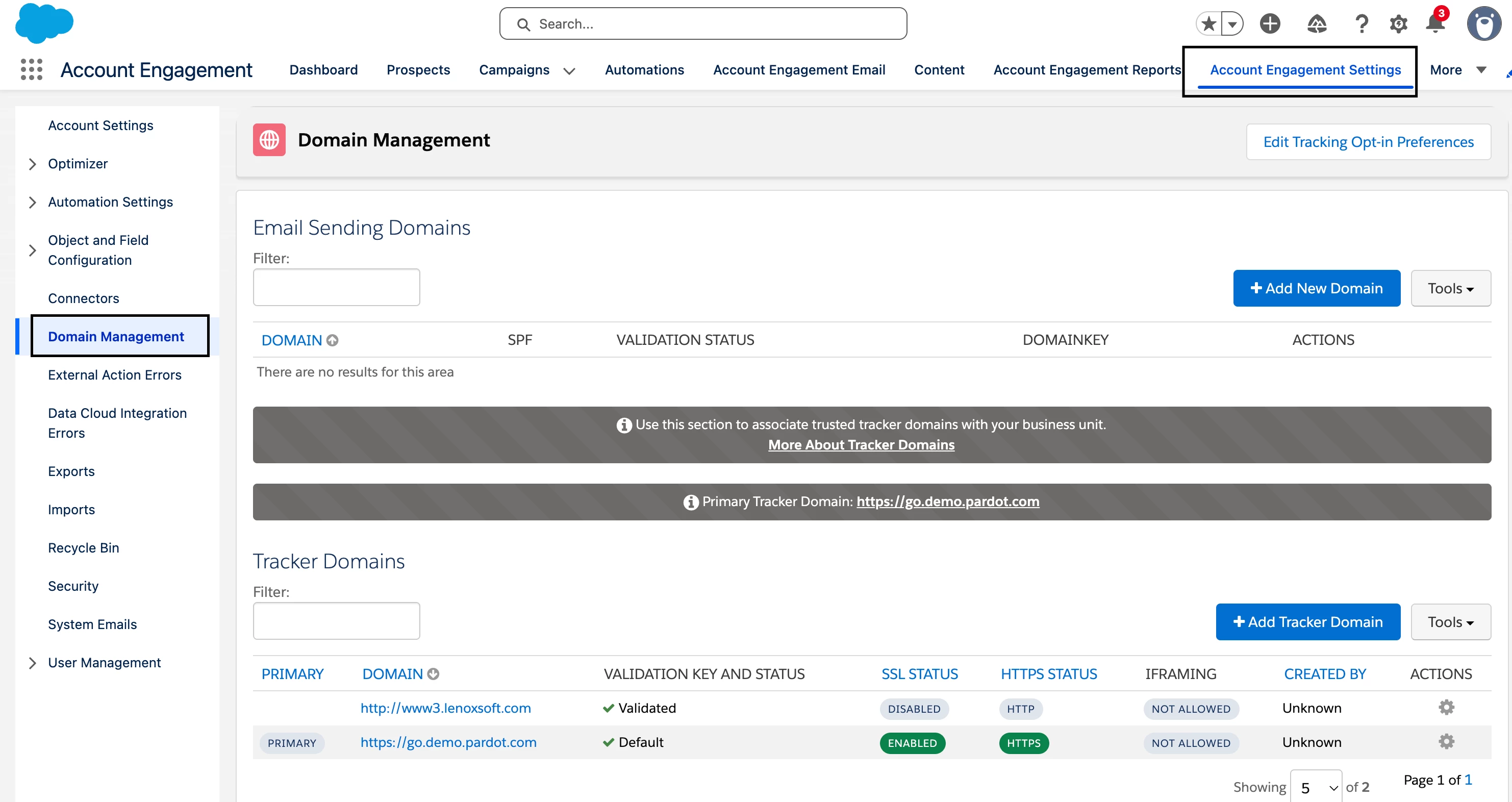Open Tools dropdown for Email Sending Domains
This screenshot has width=1512, height=802.
coord(1450,288)
